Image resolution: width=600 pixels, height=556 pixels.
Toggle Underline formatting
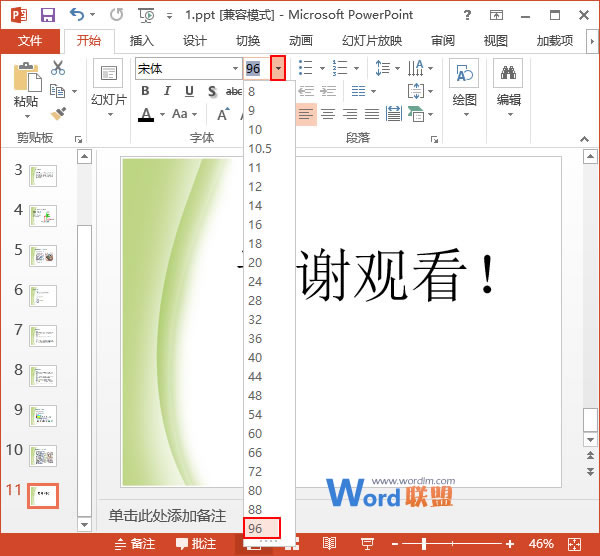pyautogui.click(x=189, y=91)
